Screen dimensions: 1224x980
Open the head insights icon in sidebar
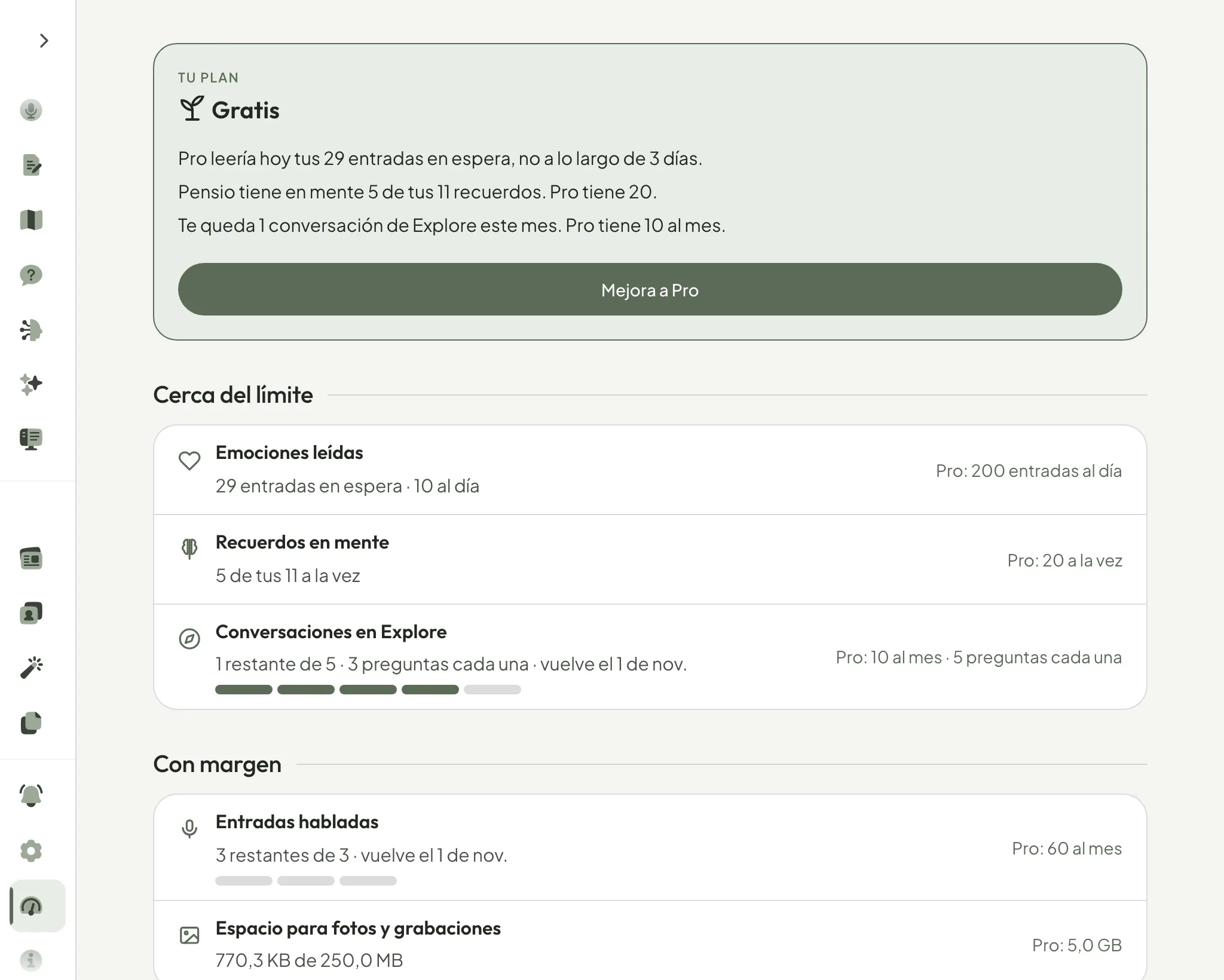point(31,330)
